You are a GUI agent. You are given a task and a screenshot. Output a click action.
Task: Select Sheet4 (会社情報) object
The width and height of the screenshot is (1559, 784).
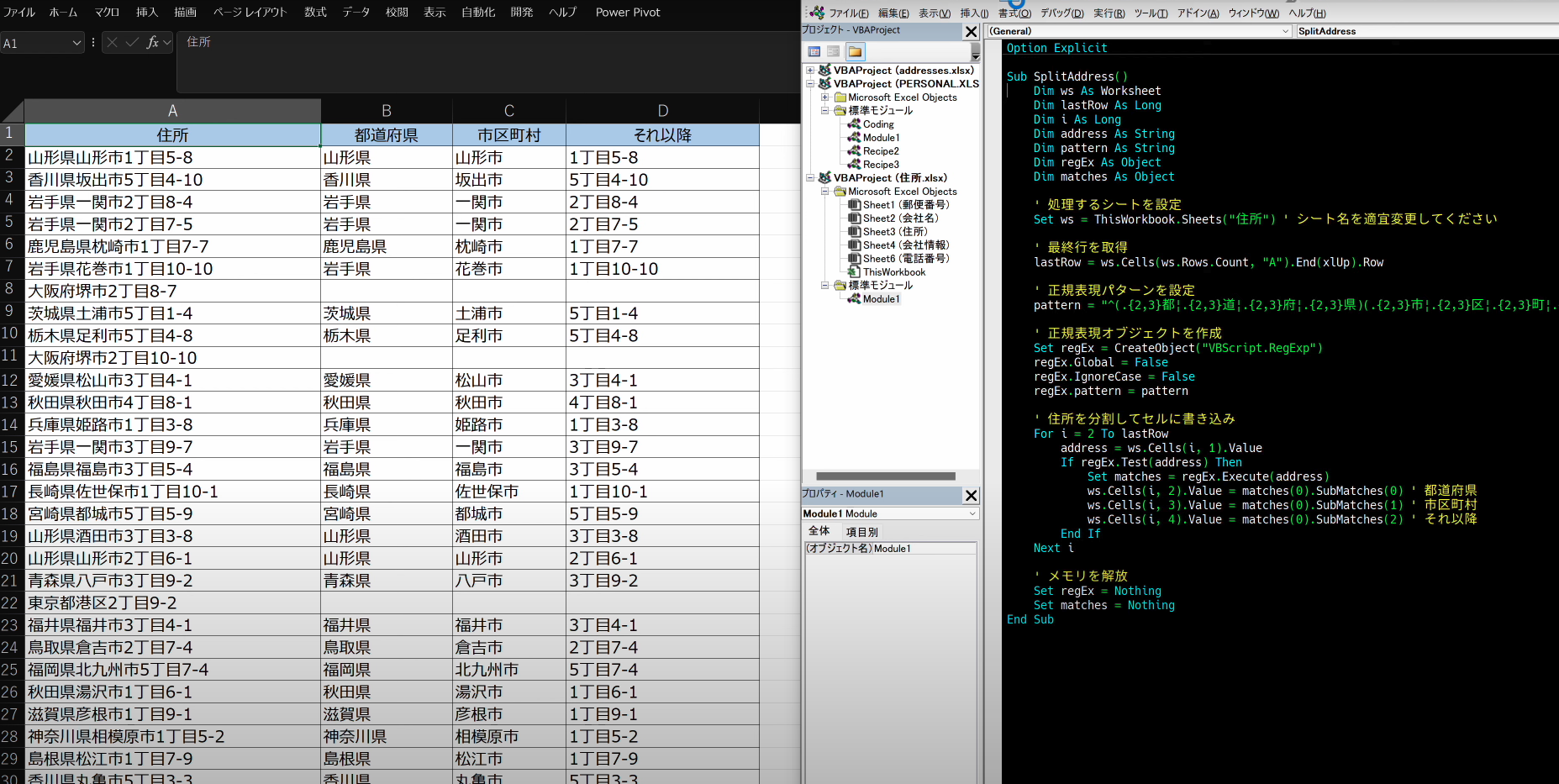906,245
